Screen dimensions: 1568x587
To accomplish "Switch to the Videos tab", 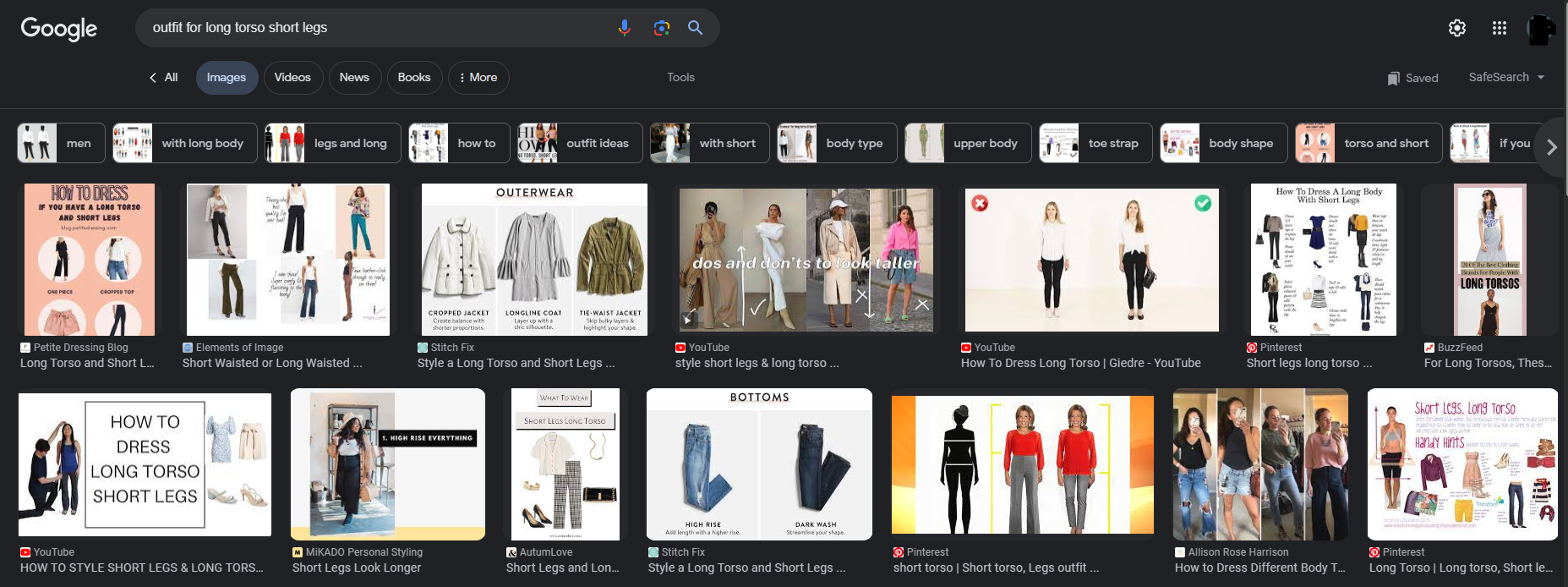I will [292, 78].
